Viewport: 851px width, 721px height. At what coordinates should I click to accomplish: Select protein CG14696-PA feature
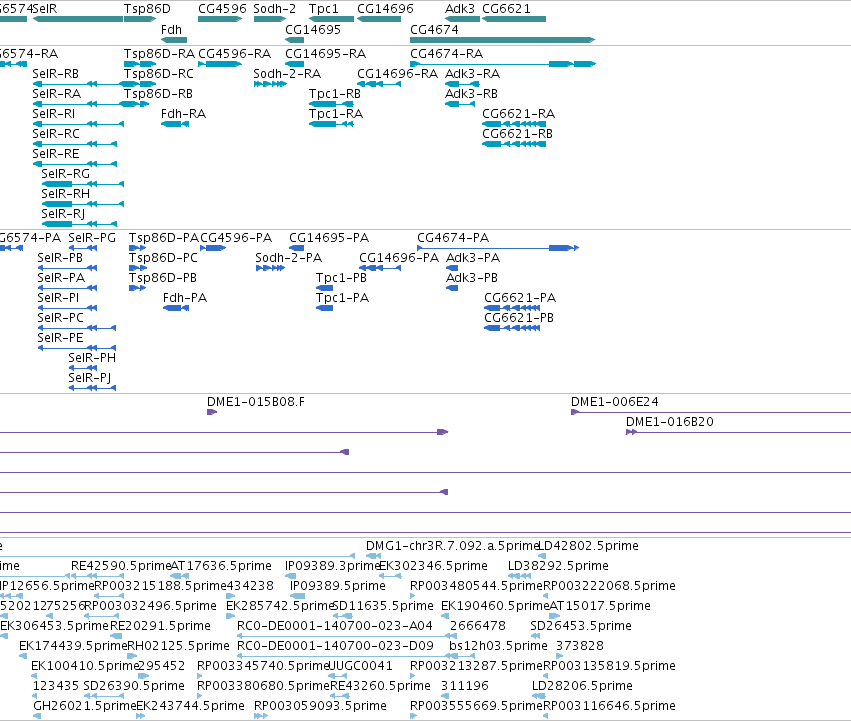pyautogui.click(x=380, y=268)
